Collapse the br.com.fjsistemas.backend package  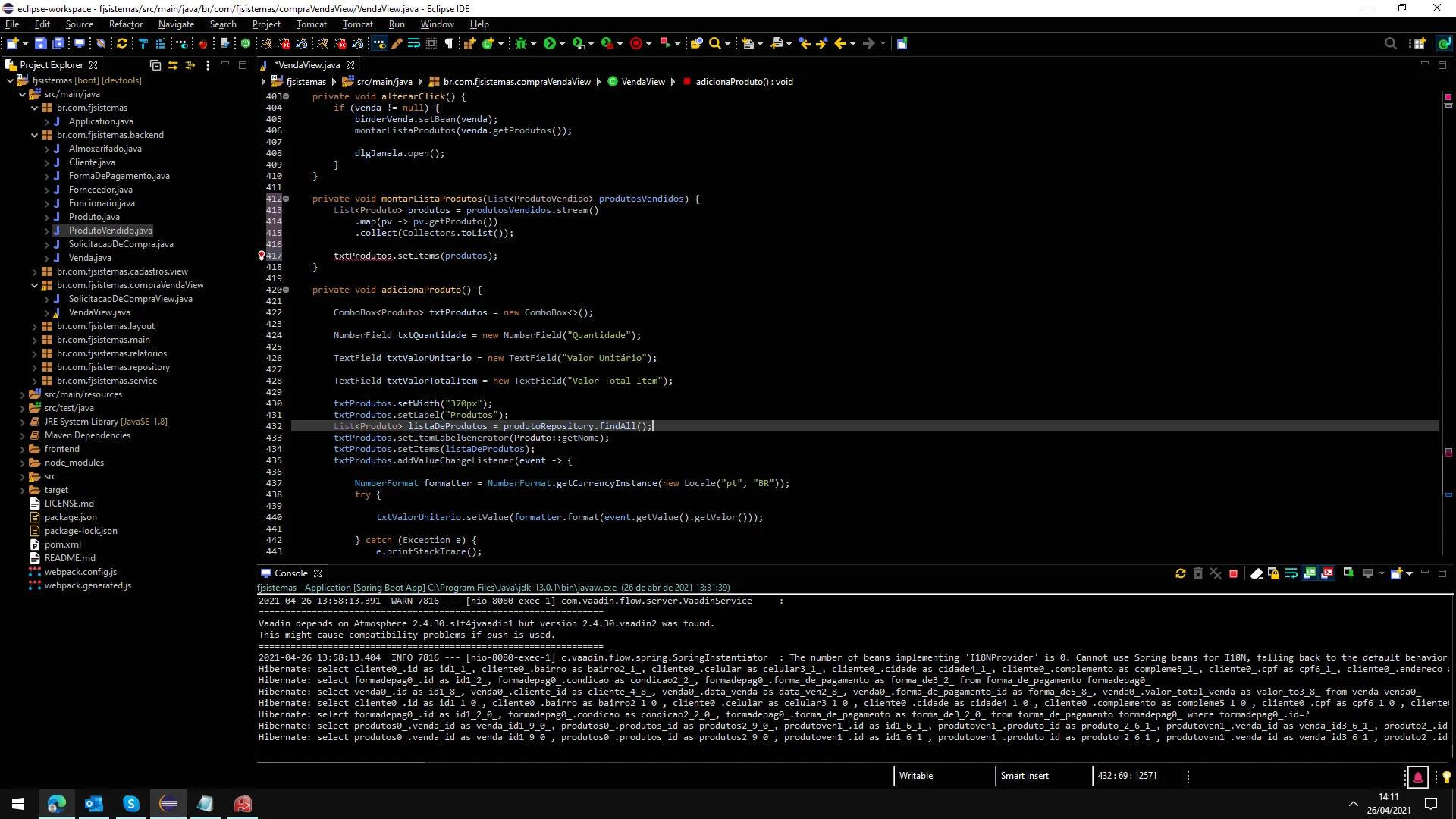point(35,135)
